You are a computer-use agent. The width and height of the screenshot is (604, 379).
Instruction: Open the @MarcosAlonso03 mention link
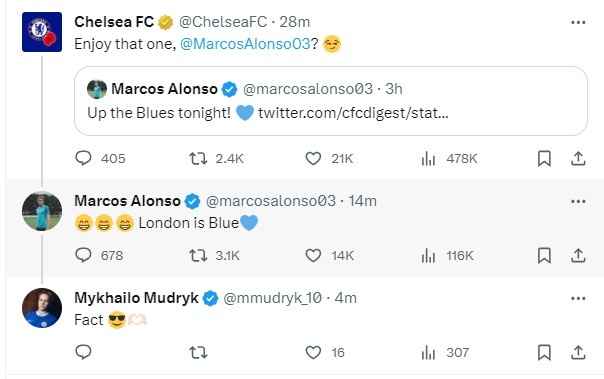point(245,44)
